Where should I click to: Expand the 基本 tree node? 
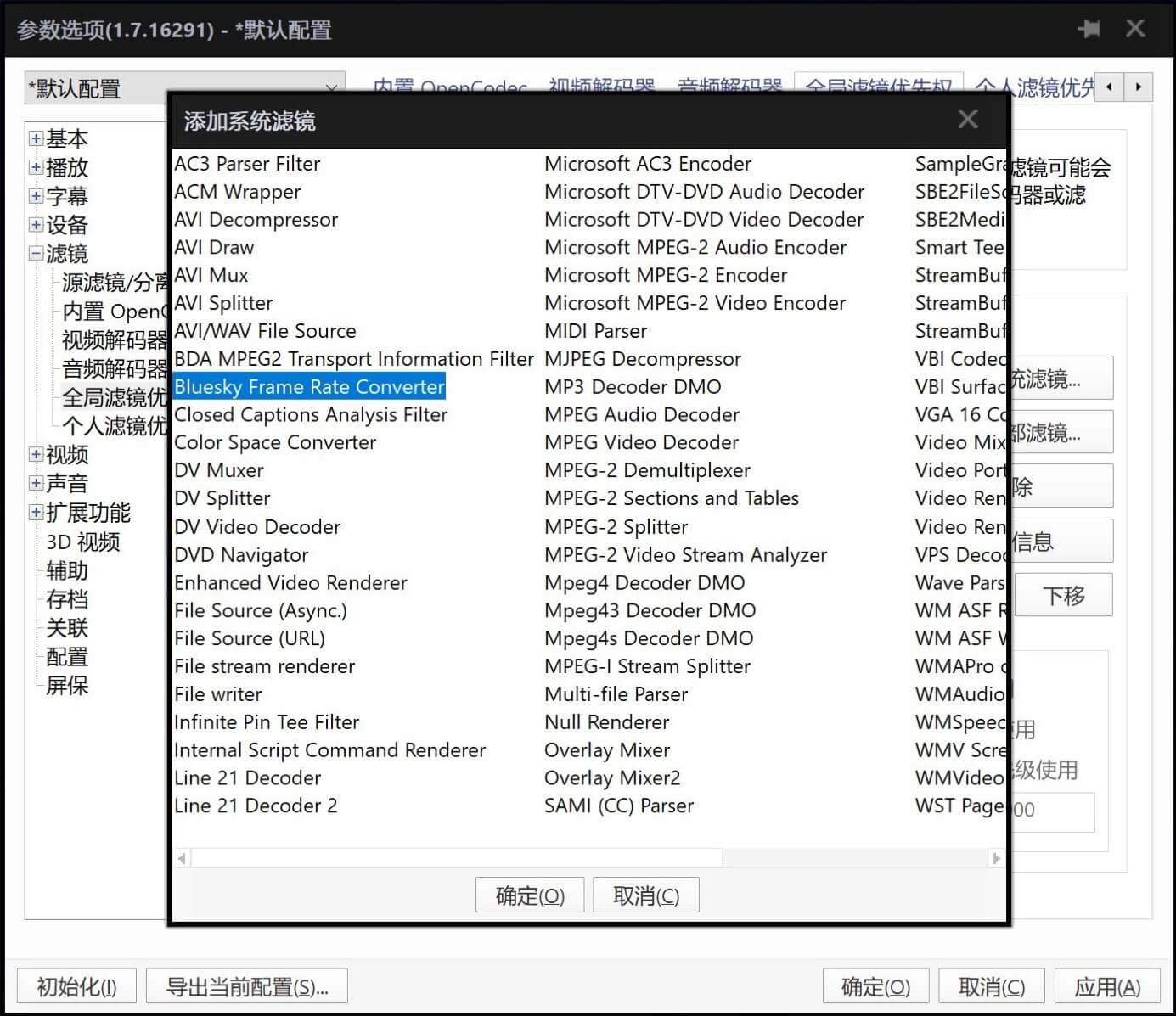click(36, 138)
